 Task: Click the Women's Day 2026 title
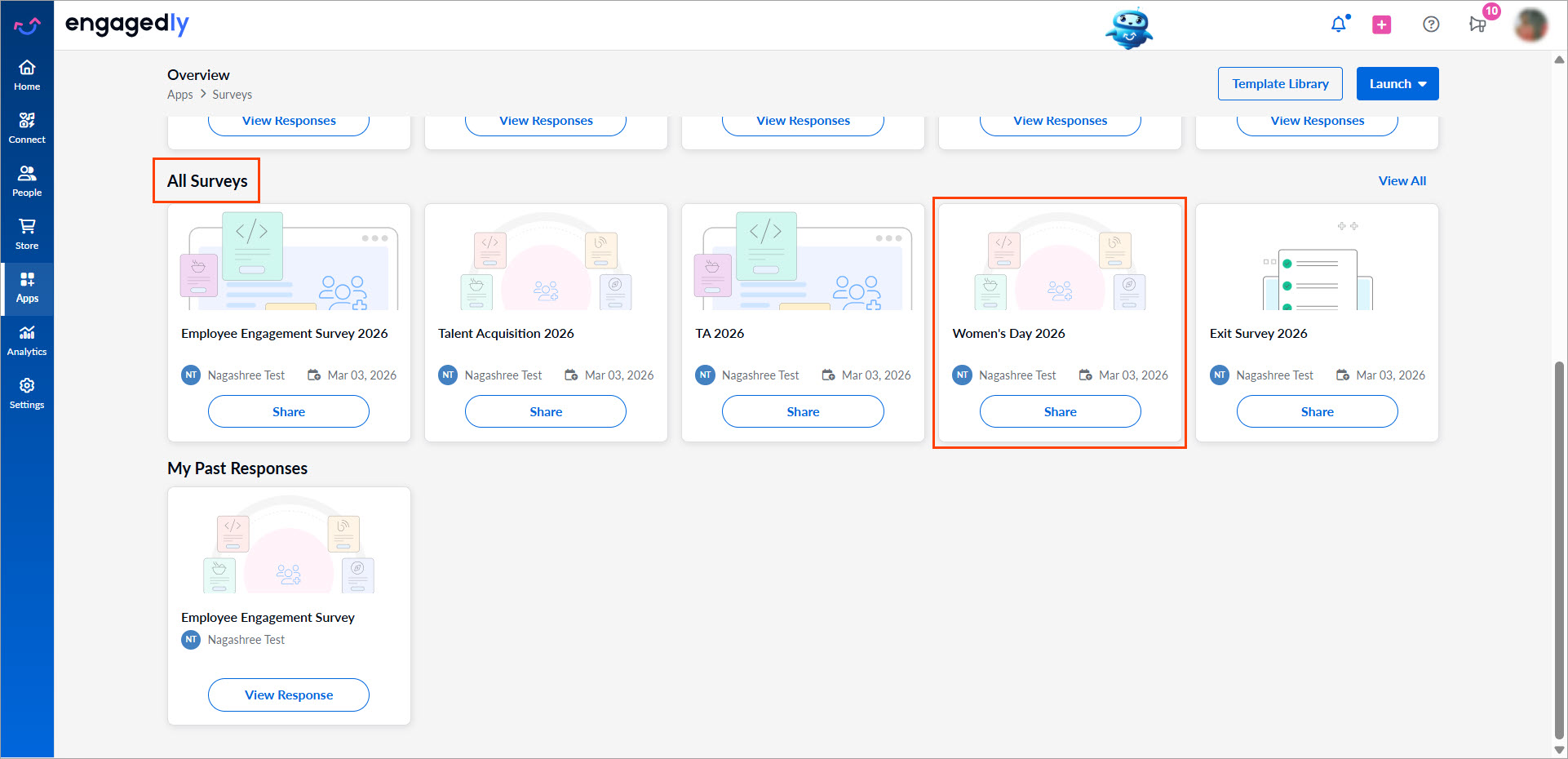1009,333
